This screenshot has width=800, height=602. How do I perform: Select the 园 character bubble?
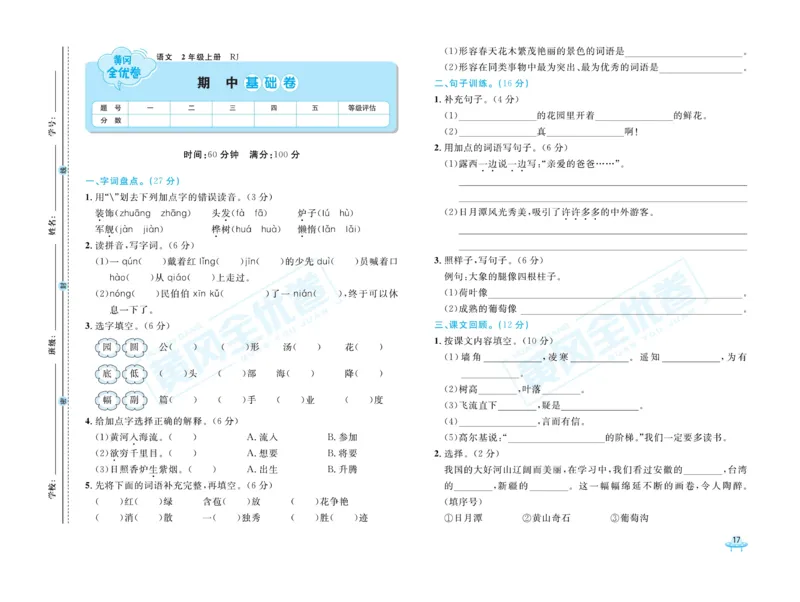point(108,347)
